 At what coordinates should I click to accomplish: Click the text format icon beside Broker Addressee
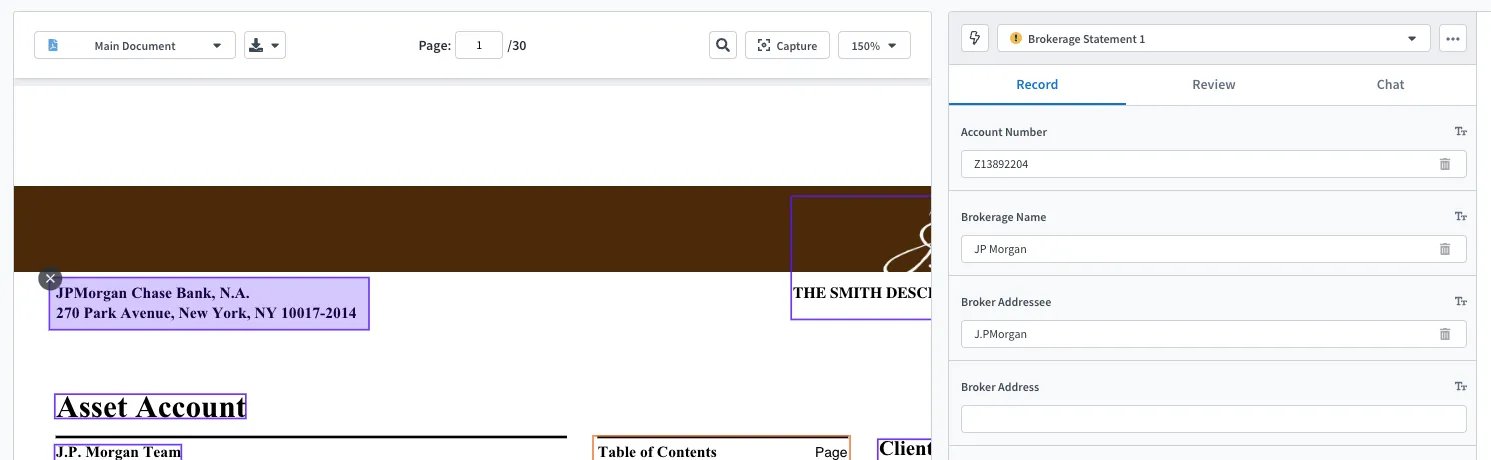coord(1460,302)
